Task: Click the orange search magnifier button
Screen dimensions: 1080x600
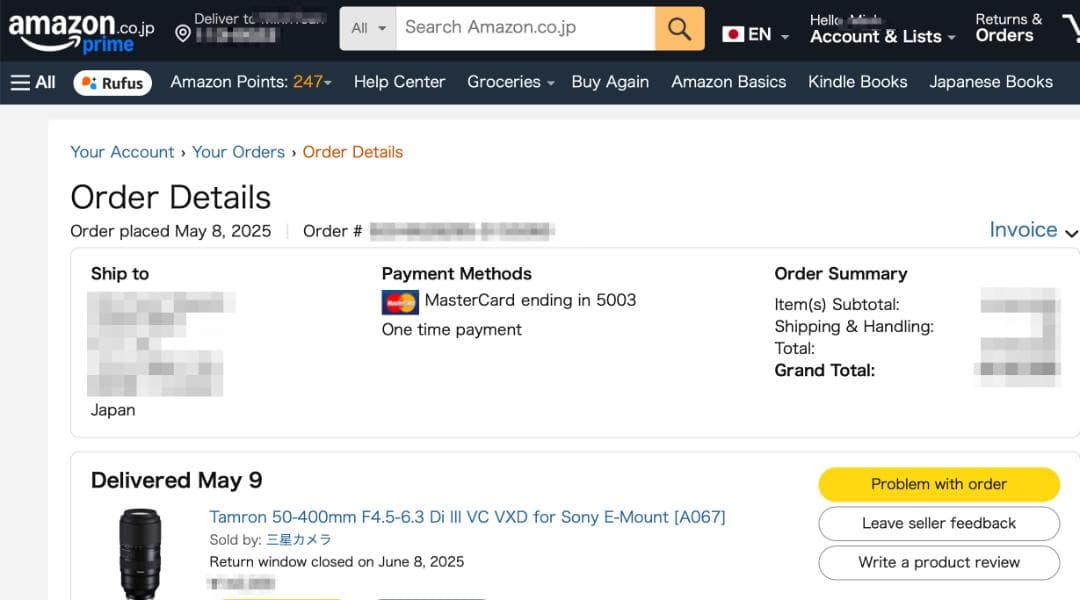Action: point(679,29)
